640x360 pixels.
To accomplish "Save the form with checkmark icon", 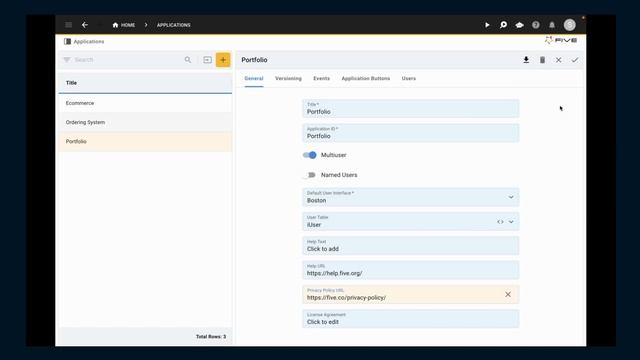I will pyautogui.click(x=575, y=60).
